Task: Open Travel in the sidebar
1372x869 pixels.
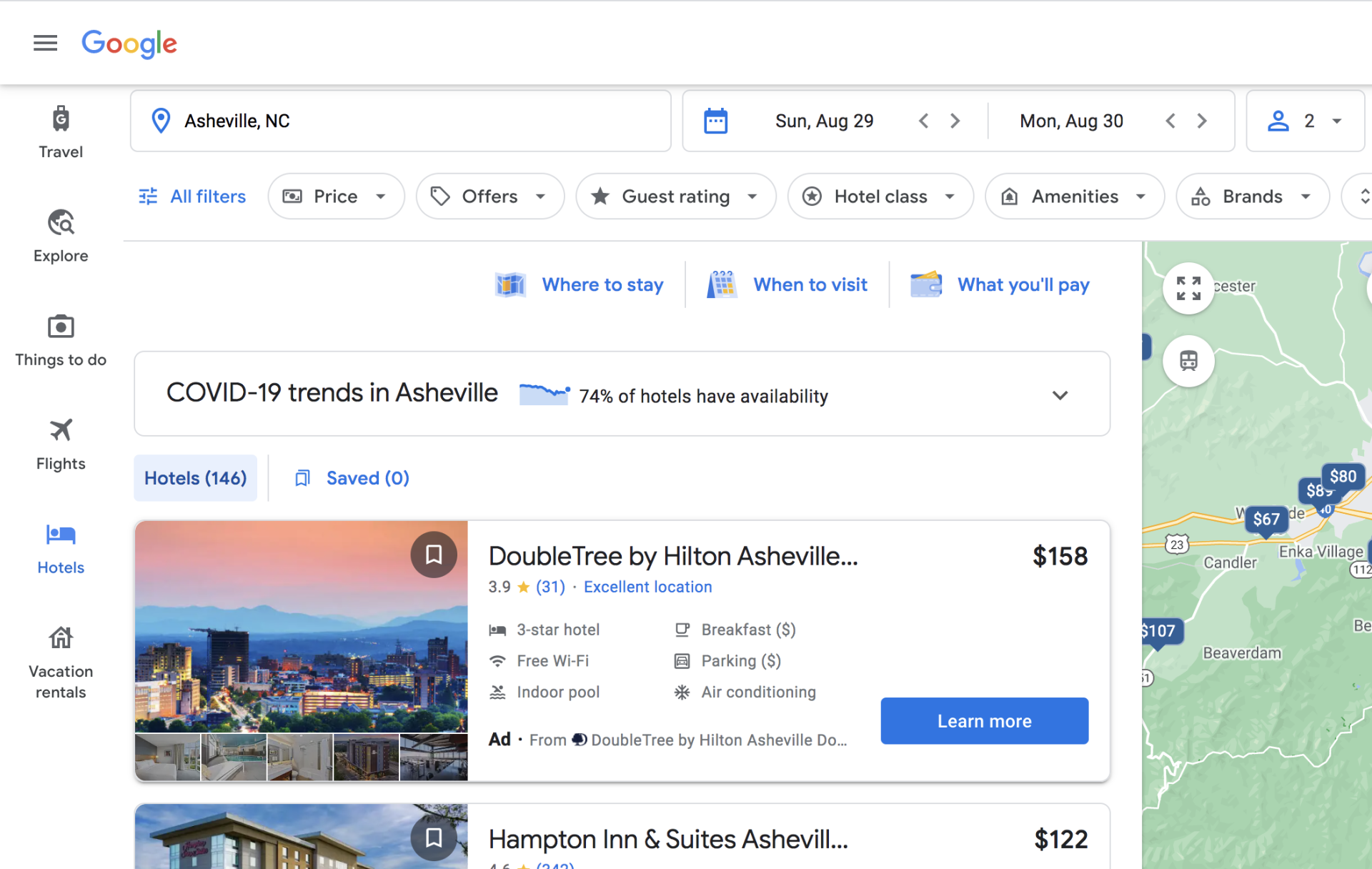Action: [61, 132]
